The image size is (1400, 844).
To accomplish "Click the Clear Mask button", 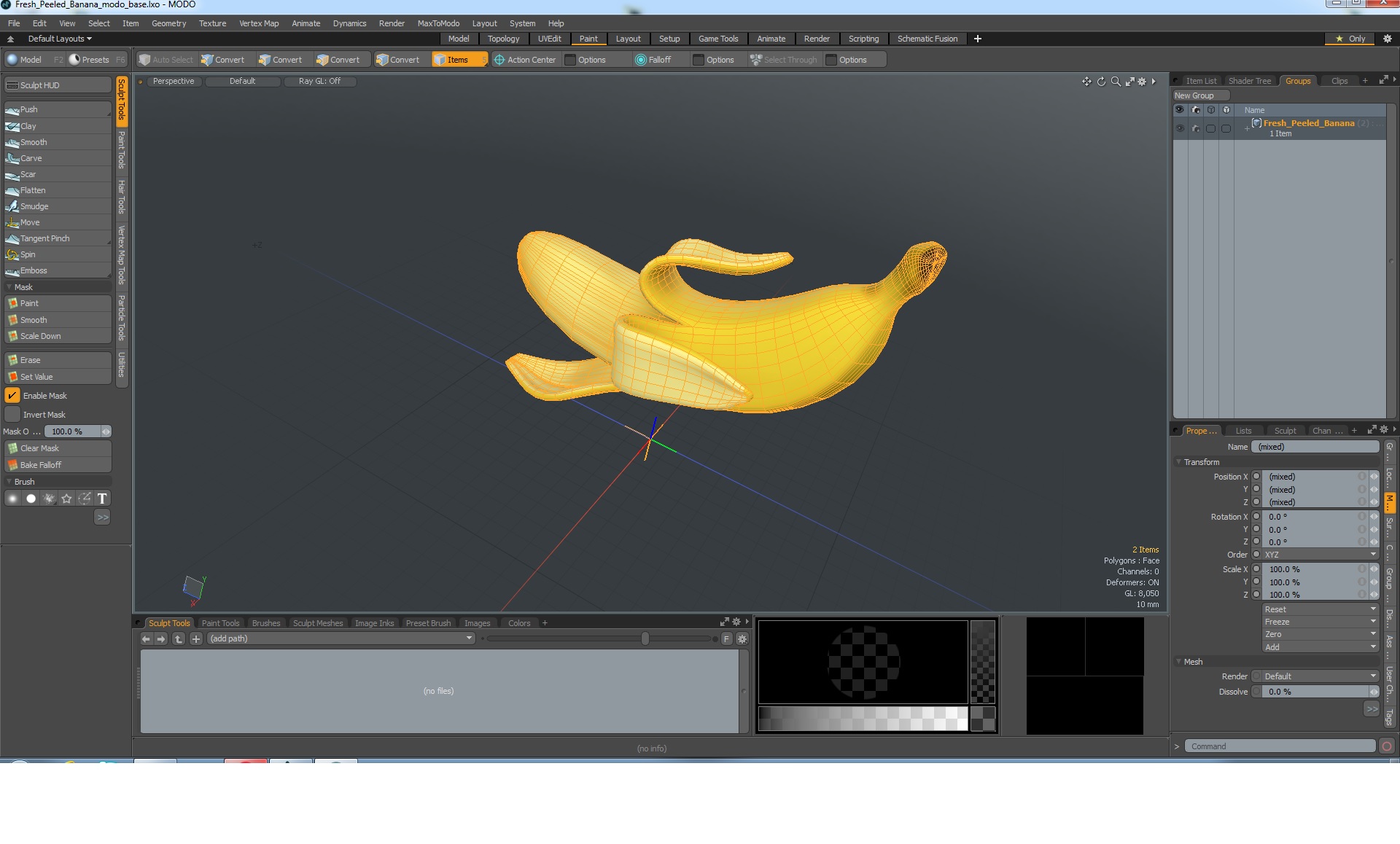I will coord(56,448).
